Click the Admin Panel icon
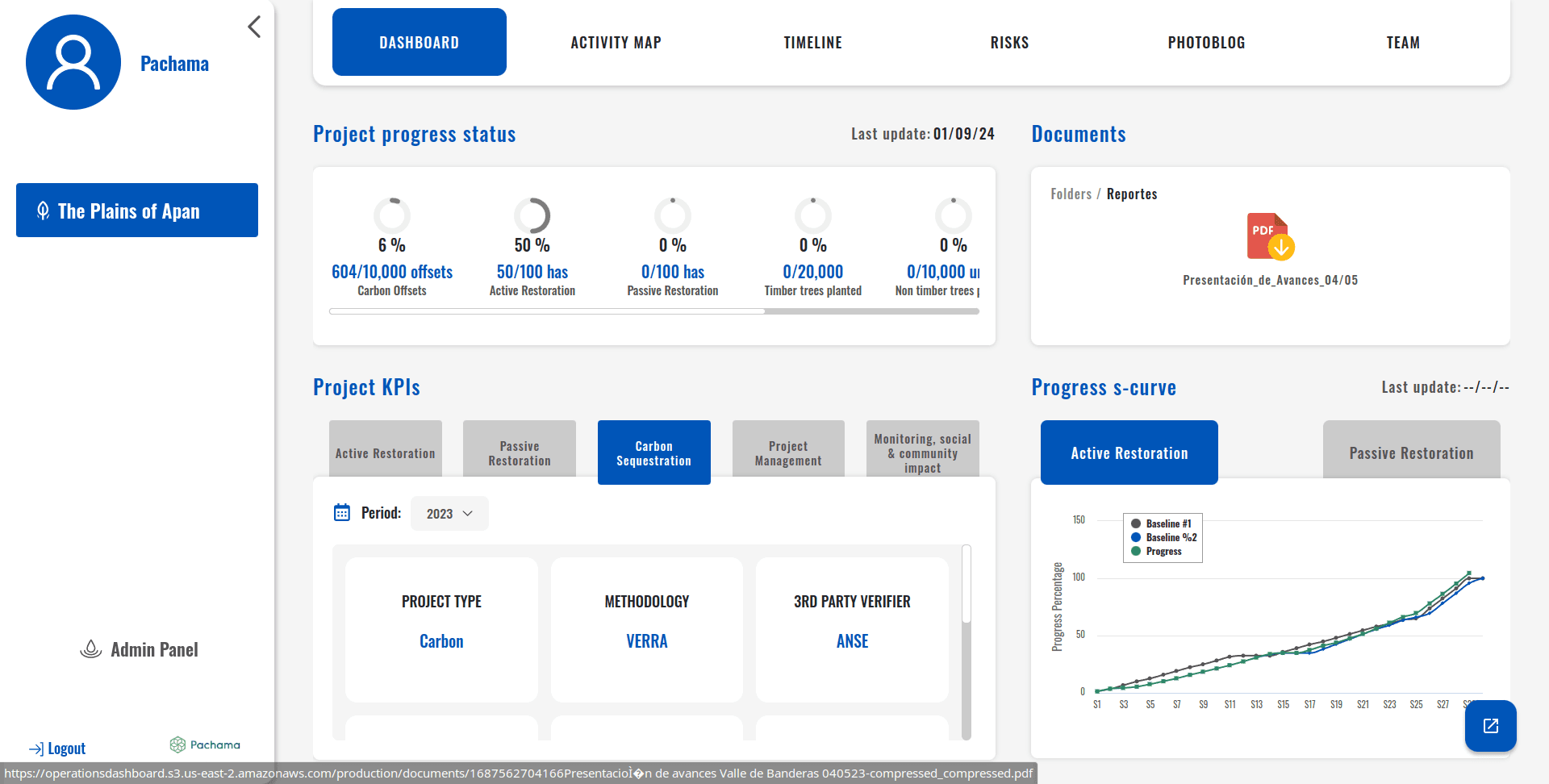This screenshot has width=1549, height=784. point(91,649)
